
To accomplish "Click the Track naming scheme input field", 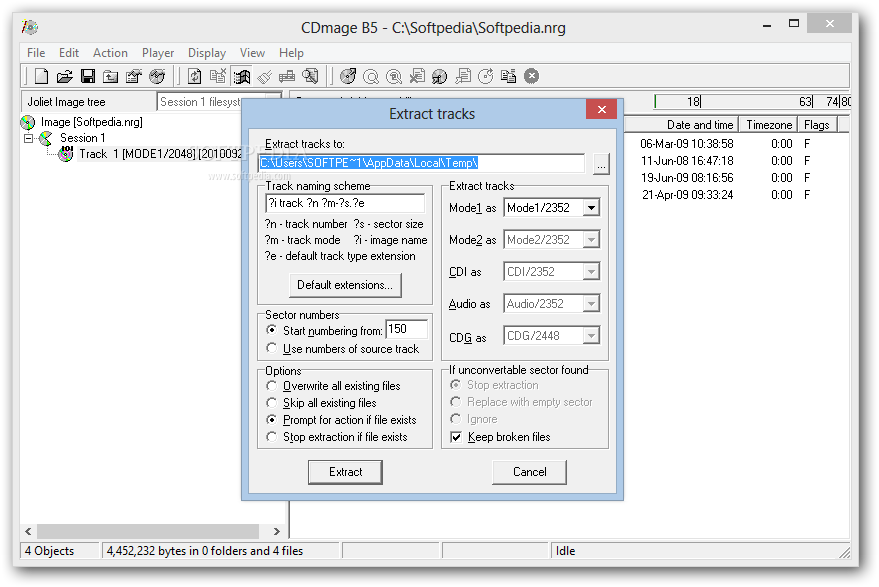I will 345,203.
